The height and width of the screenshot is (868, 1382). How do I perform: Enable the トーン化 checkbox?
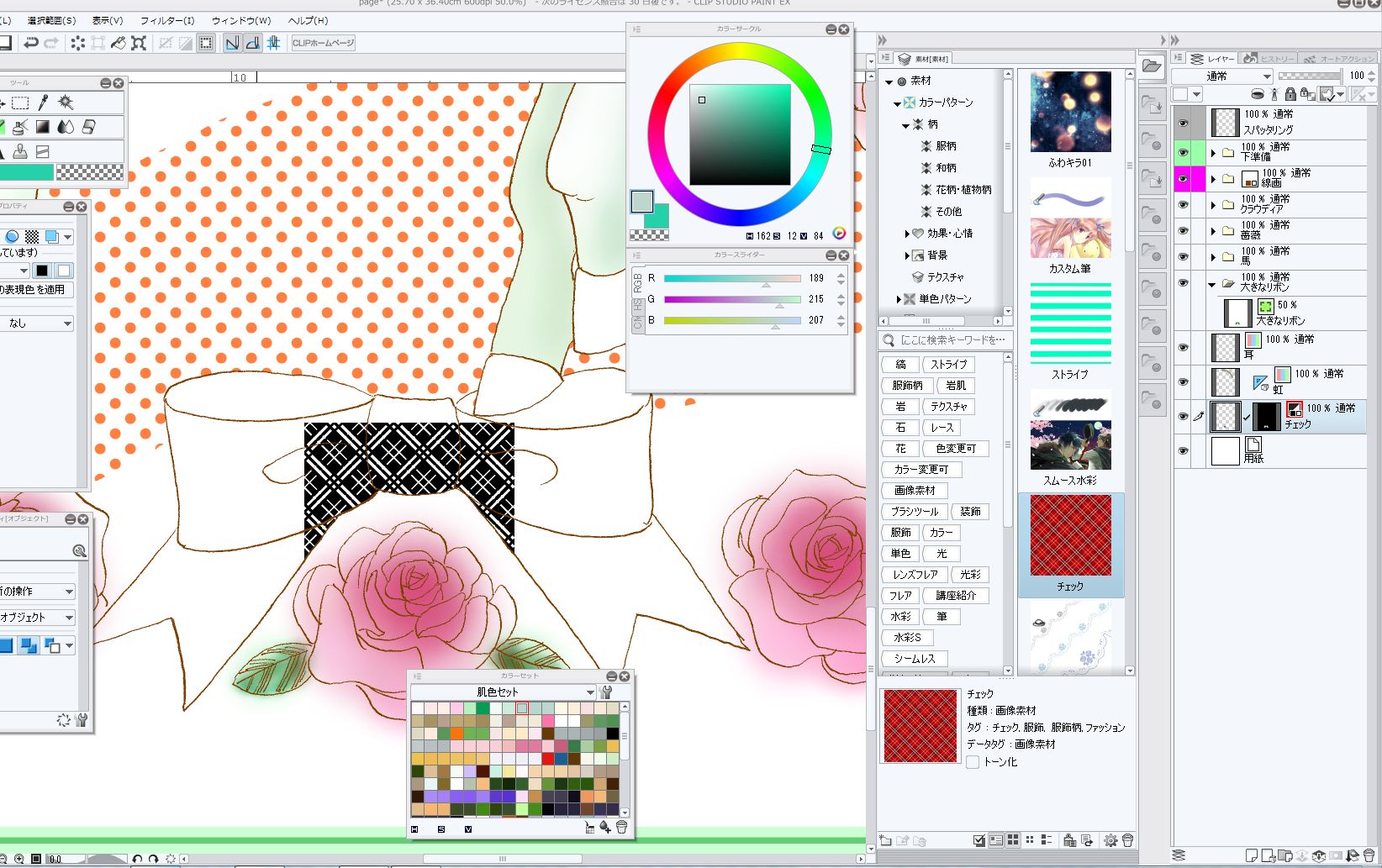tap(973, 762)
